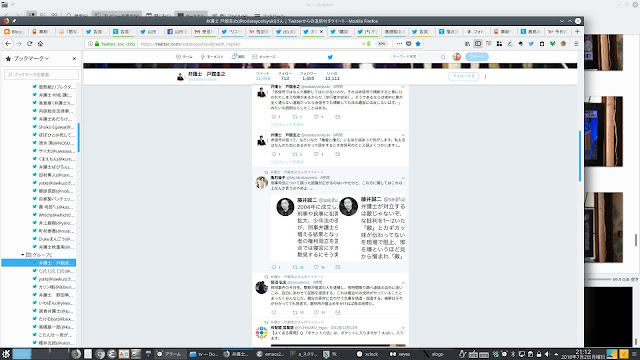Open Firefox home page icon
Screen dimensions: 640x360
(40, 44)
